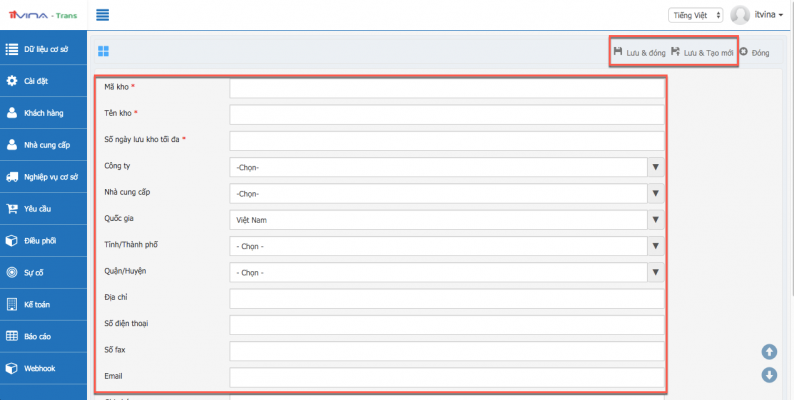794x400 pixels.
Task: Open the Tiếng Việt language selector
Action: coord(695,15)
